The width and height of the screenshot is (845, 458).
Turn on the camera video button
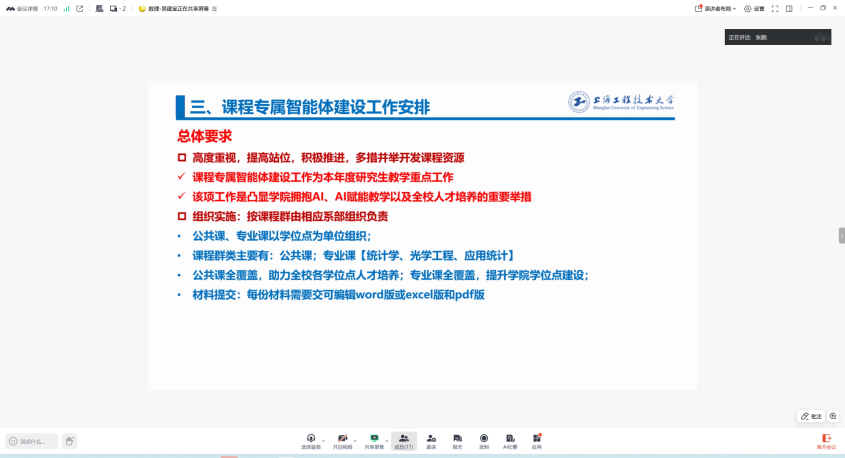point(342,440)
